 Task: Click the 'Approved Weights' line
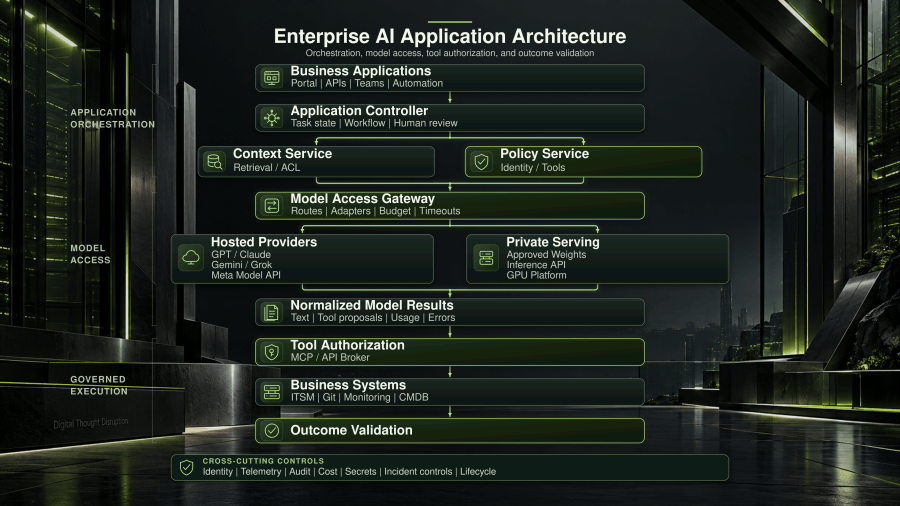(546, 254)
